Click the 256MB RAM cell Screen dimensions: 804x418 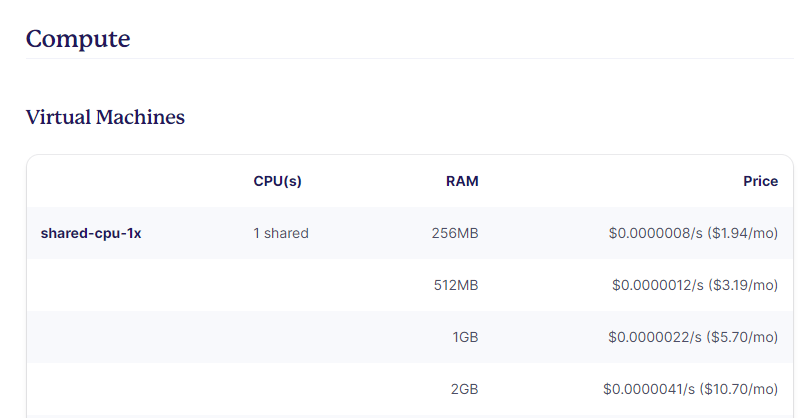pyautogui.click(x=455, y=233)
